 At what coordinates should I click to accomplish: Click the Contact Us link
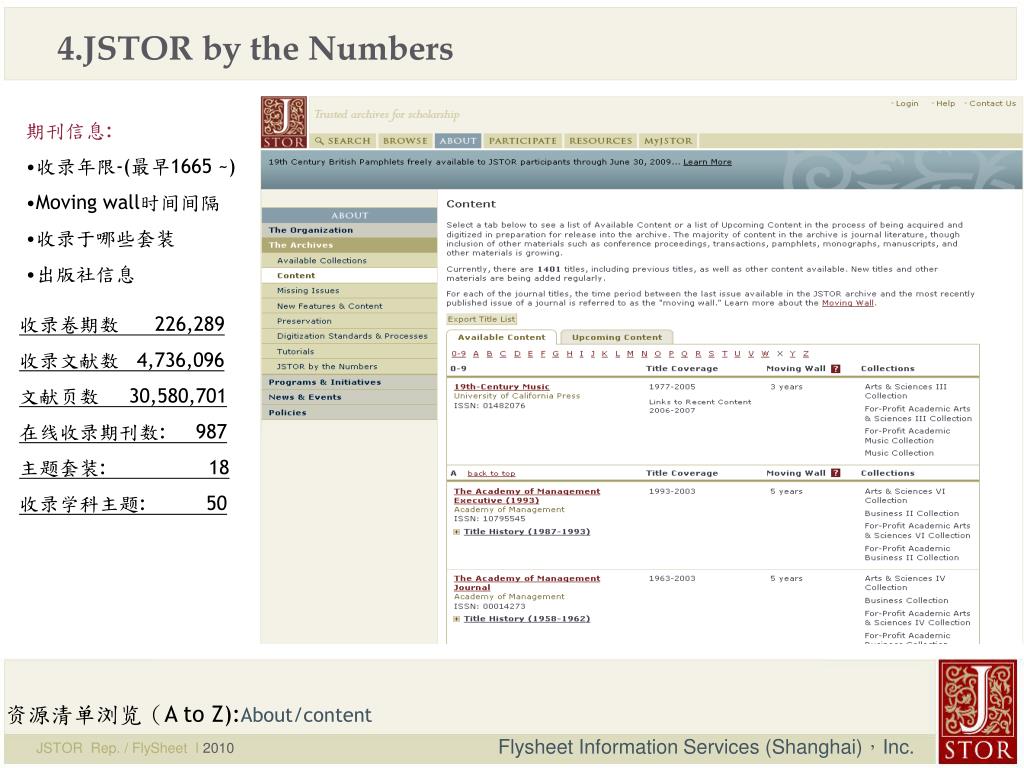point(992,103)
